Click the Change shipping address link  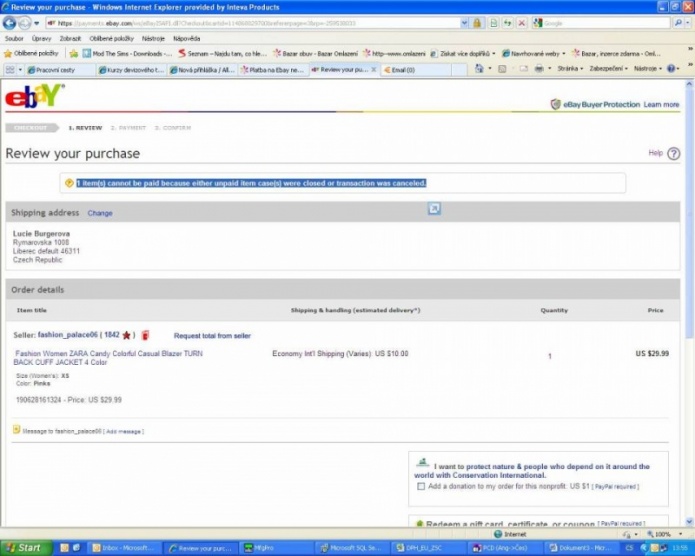(x=100, y=213)
